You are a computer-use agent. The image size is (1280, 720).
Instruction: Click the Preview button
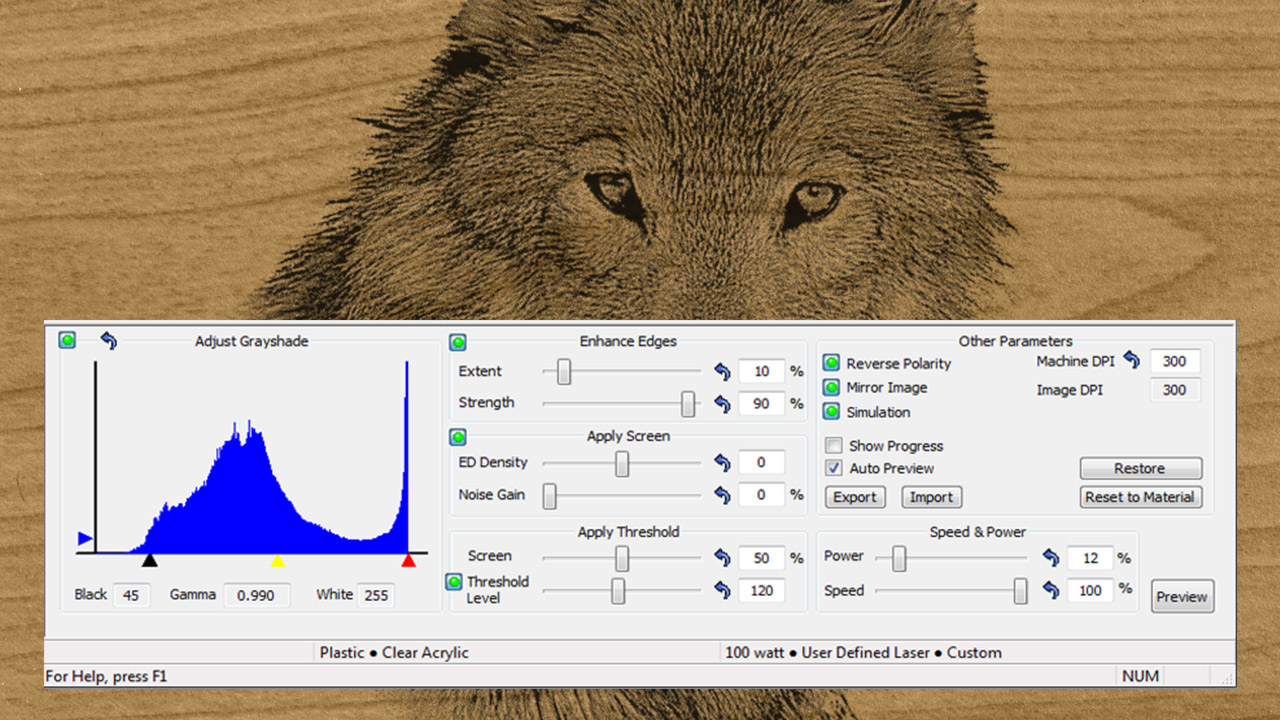click(x=1182, y=596)
